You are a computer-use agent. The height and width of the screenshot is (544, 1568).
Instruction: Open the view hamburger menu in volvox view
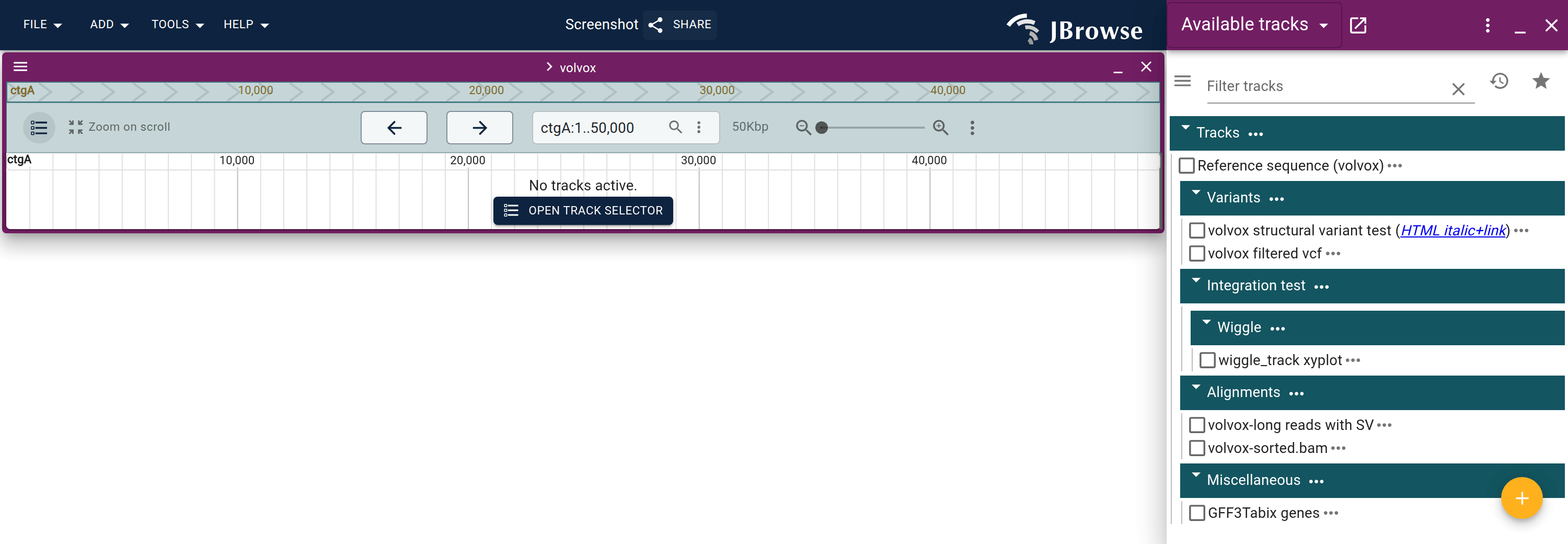[21, 66]
